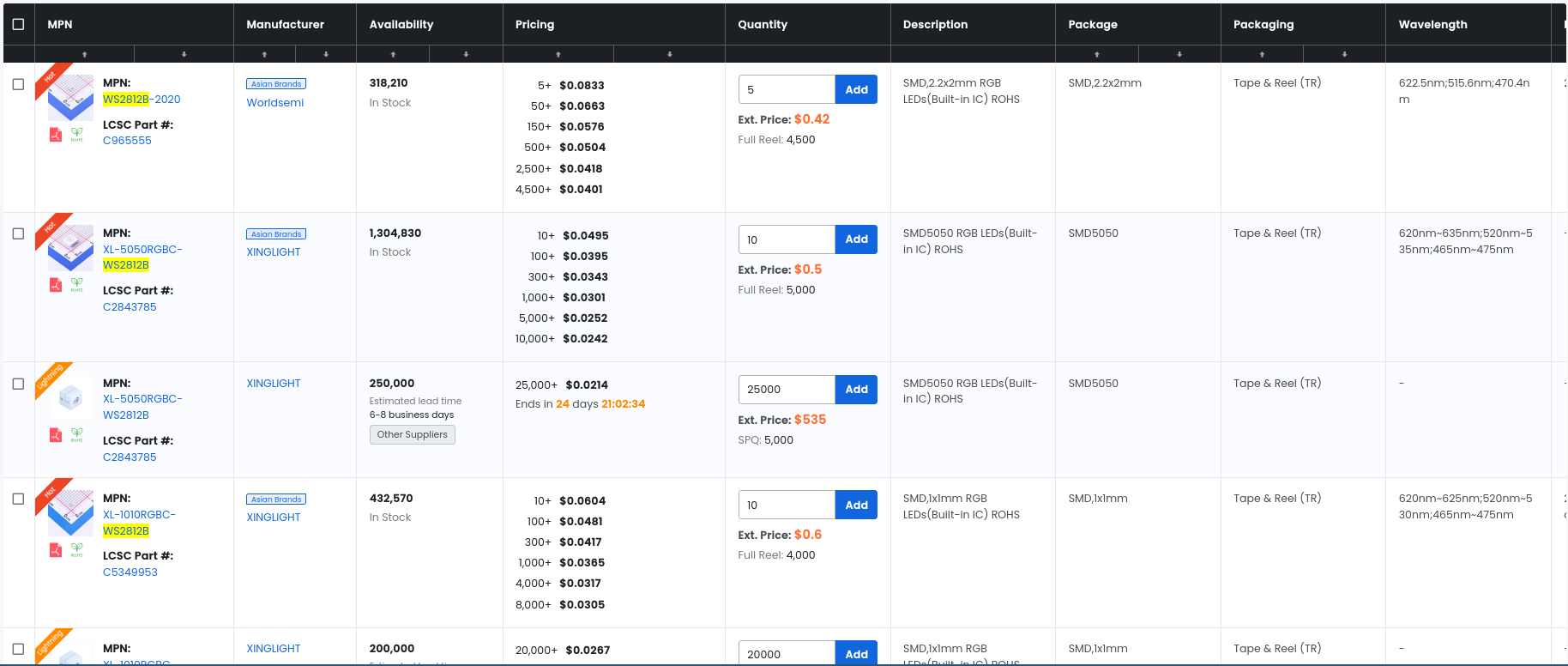The width and height of the screenshot is (1568, 666).
Task: Click the Asian Brands tag above Worldsemi
Action: pyautogui.click(x=276, y=84)
